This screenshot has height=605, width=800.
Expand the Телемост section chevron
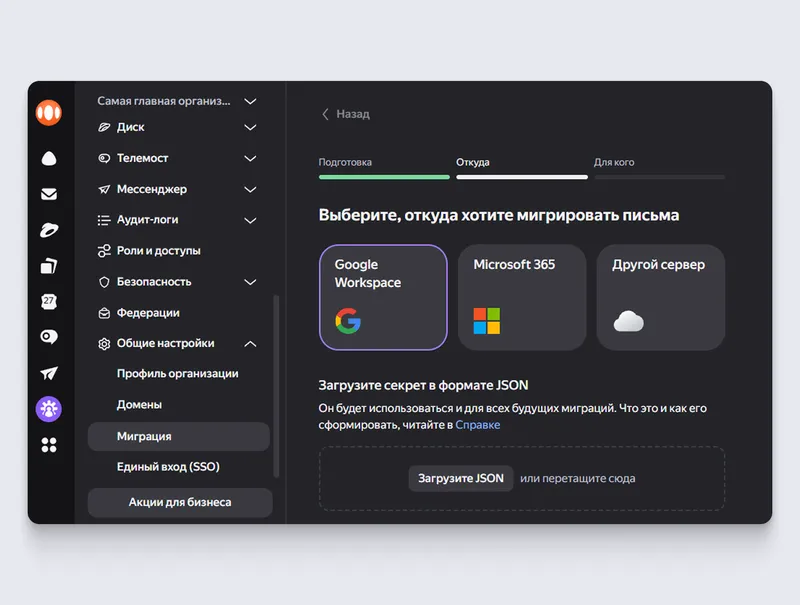[x=250, y=159]
